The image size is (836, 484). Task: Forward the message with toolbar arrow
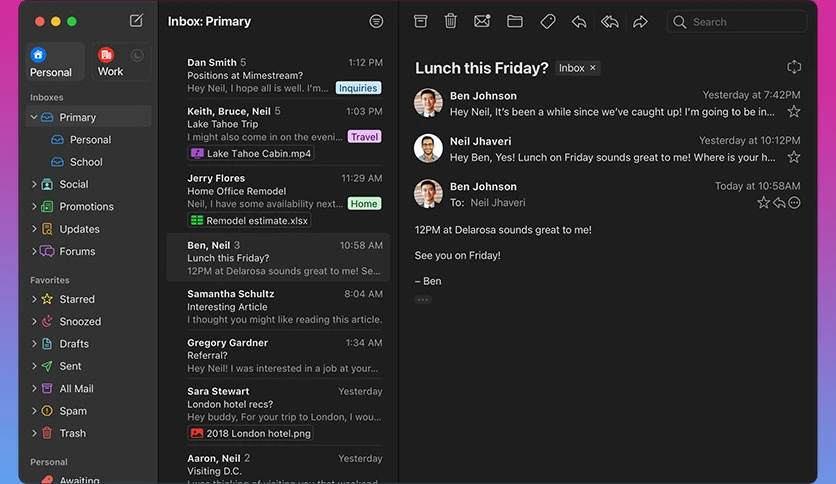pos(640,21)
